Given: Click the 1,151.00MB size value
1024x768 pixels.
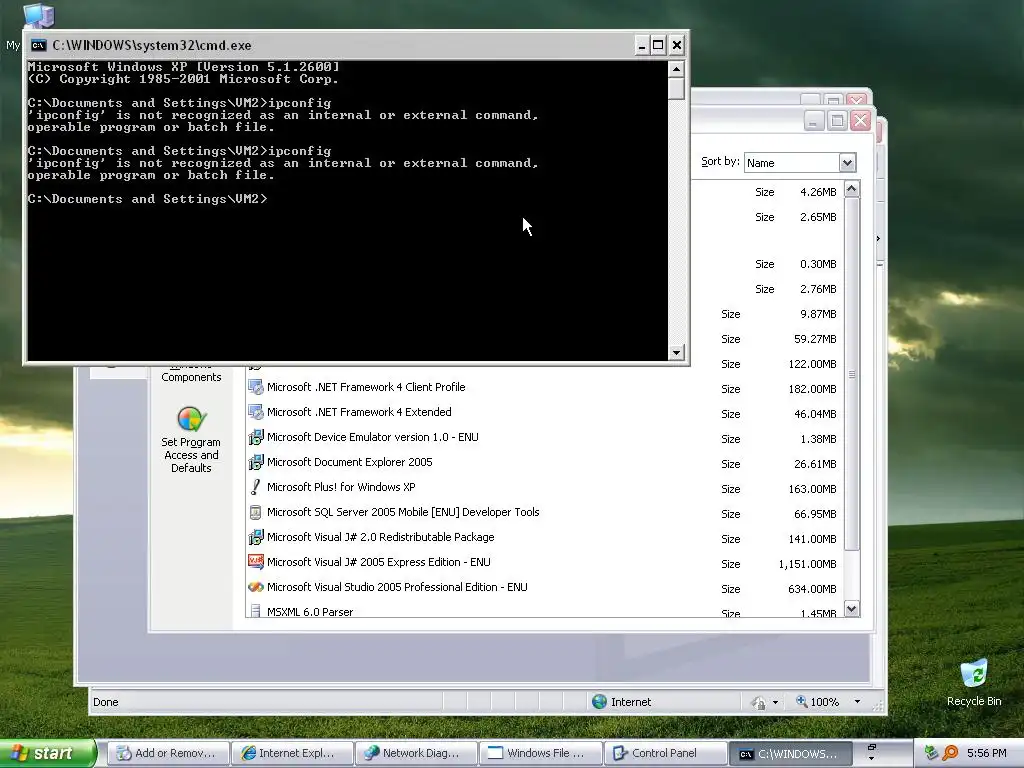Looking at the screenshot, I should tap(807, 564).
